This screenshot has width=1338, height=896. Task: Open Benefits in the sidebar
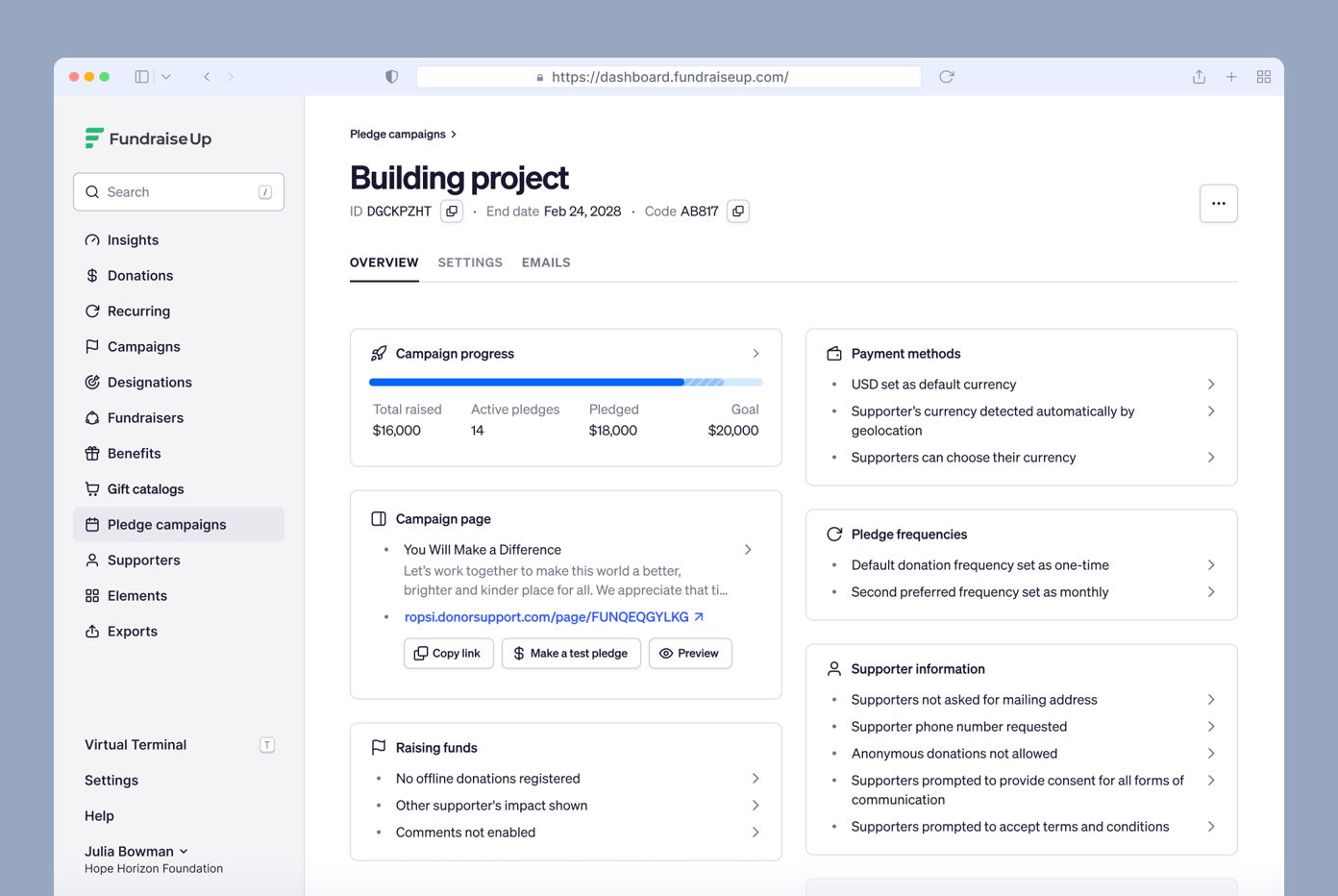(179, 454)
